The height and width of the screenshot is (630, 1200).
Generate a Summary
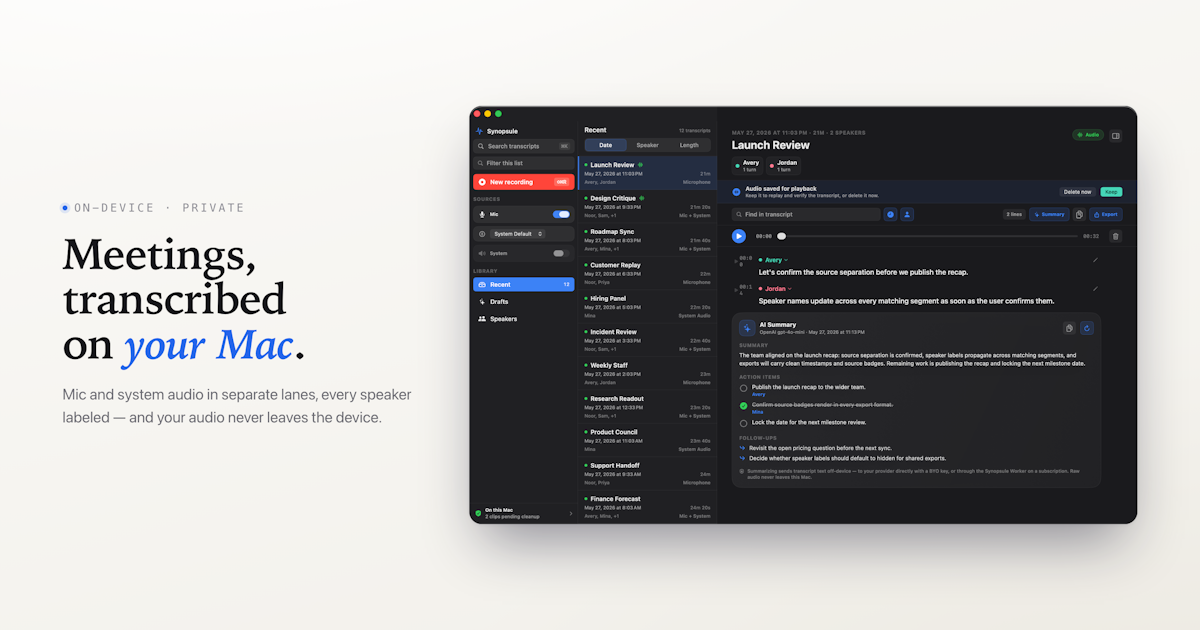pyautogui.click(x=1049, y=214)
